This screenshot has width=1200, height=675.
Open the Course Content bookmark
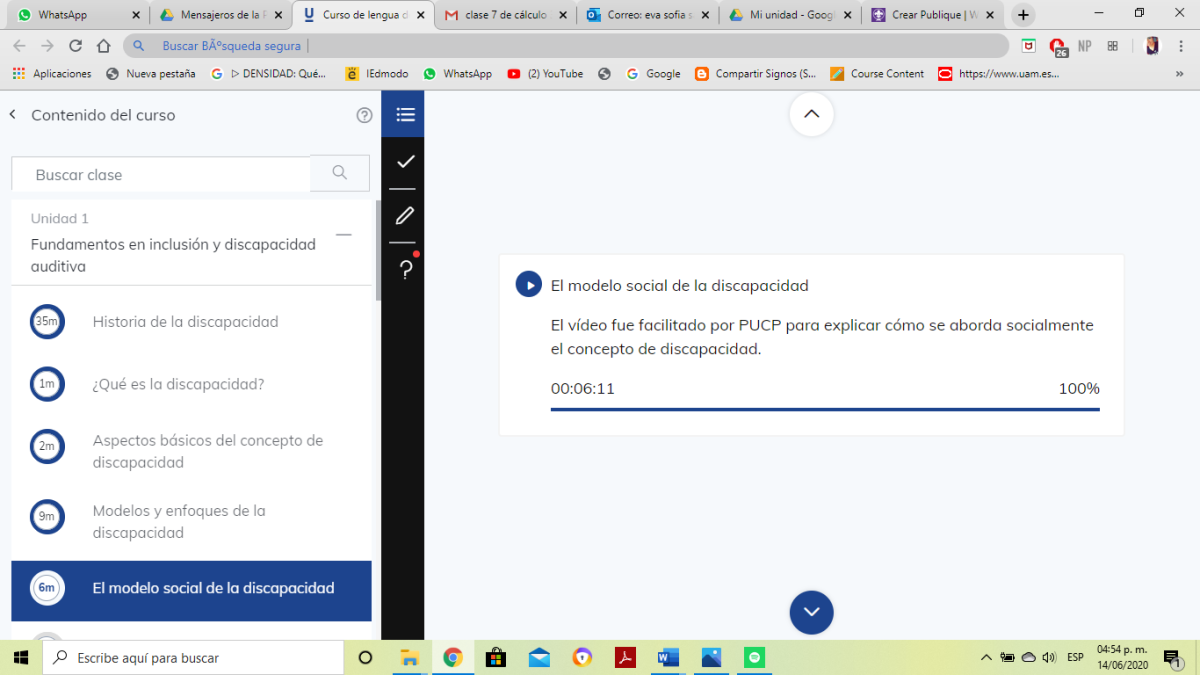[x=877, y=74]
